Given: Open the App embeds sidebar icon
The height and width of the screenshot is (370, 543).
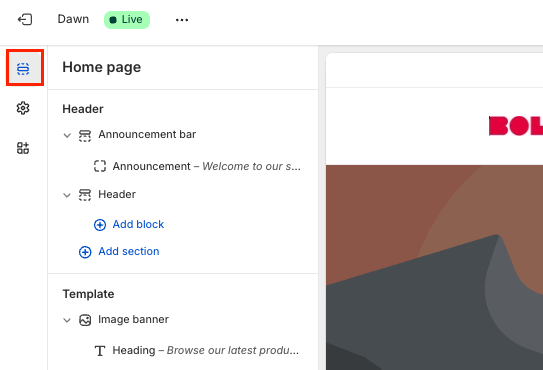Looking at the screenshot, I should pyautogui.click(x=23, y=148).
